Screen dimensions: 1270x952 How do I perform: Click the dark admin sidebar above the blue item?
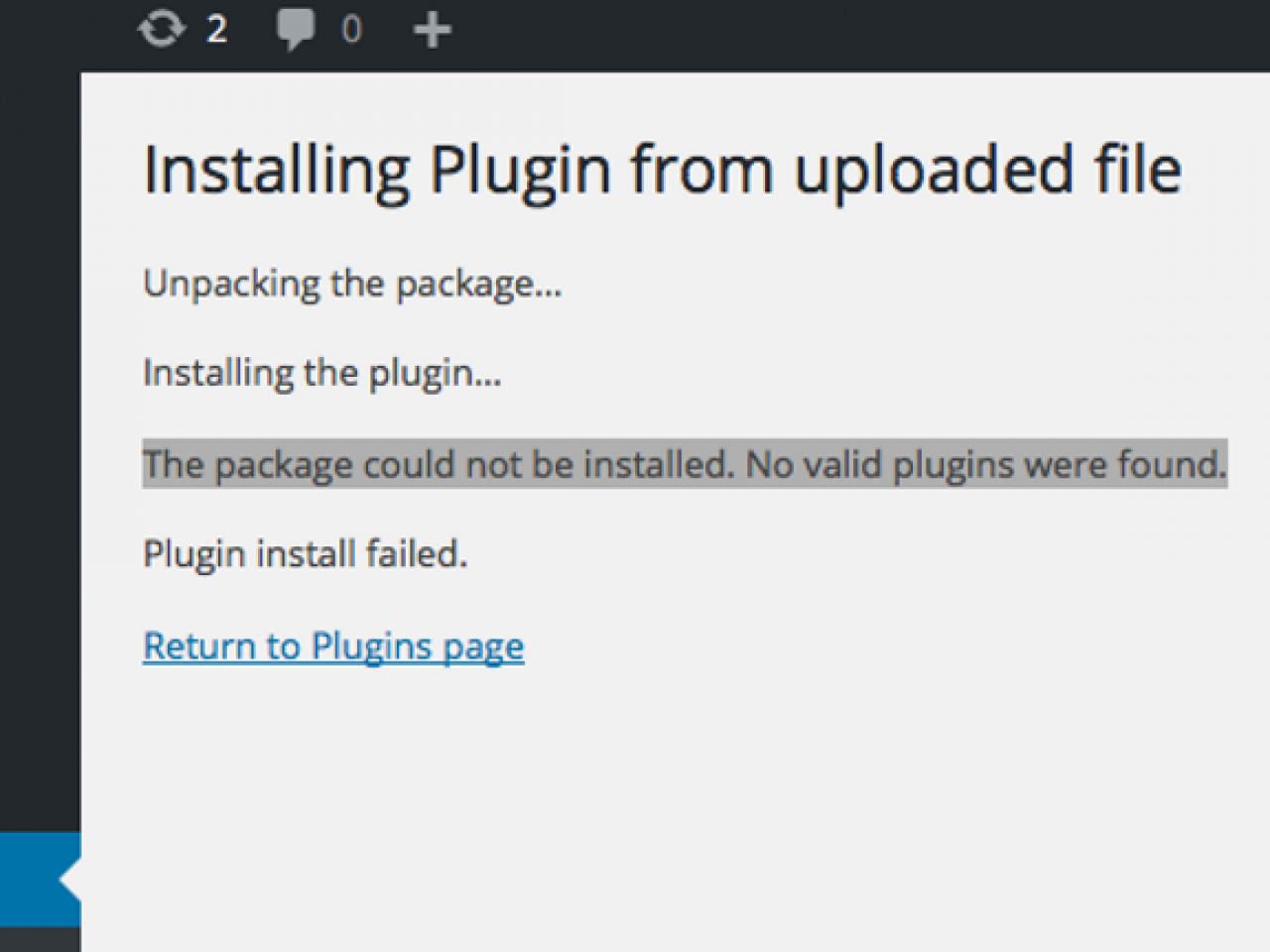(40, 446)
